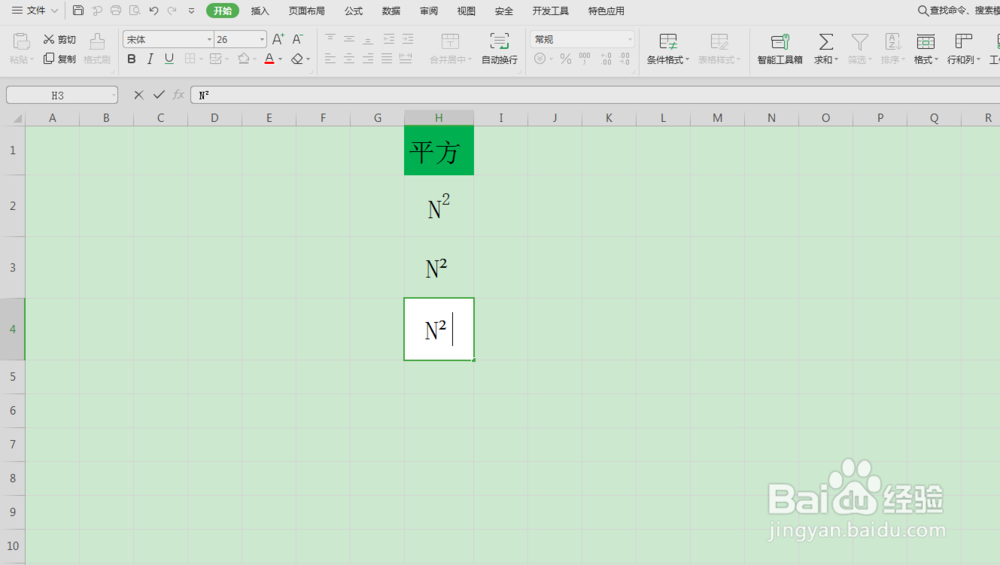This screenshot has width=1000, height=565.
Task: Click the percent style icon
Action: pos(566,59)
